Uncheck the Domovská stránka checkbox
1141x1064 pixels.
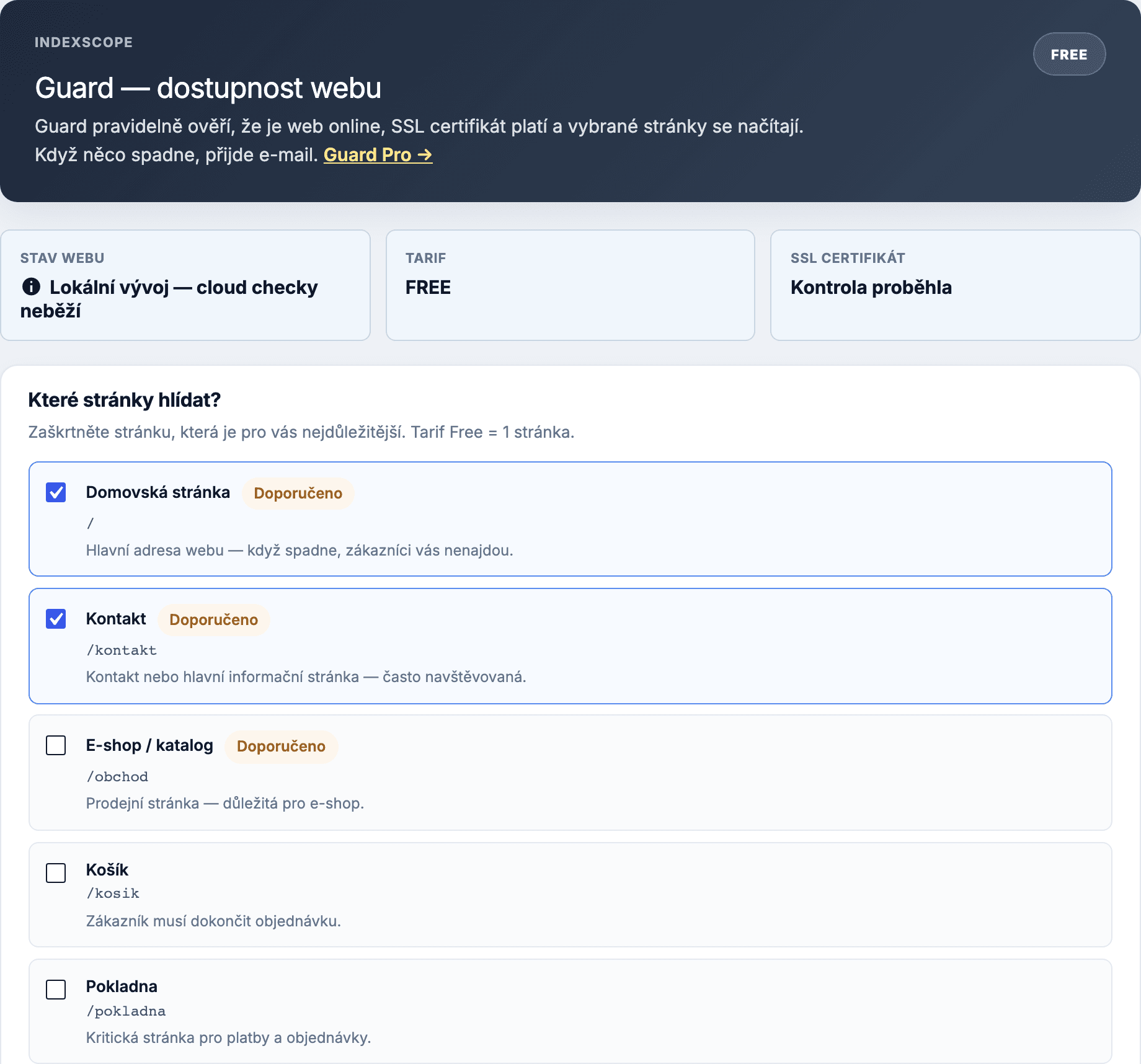(56, 492)
